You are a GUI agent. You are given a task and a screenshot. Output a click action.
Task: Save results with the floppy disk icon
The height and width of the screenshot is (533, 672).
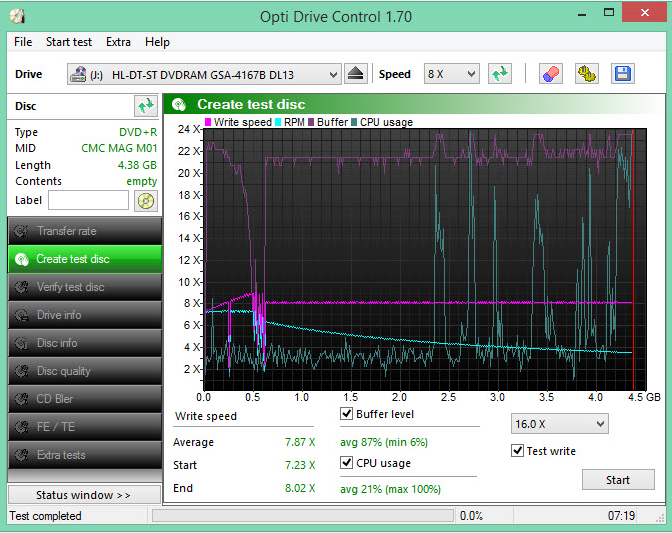point(622,74)
